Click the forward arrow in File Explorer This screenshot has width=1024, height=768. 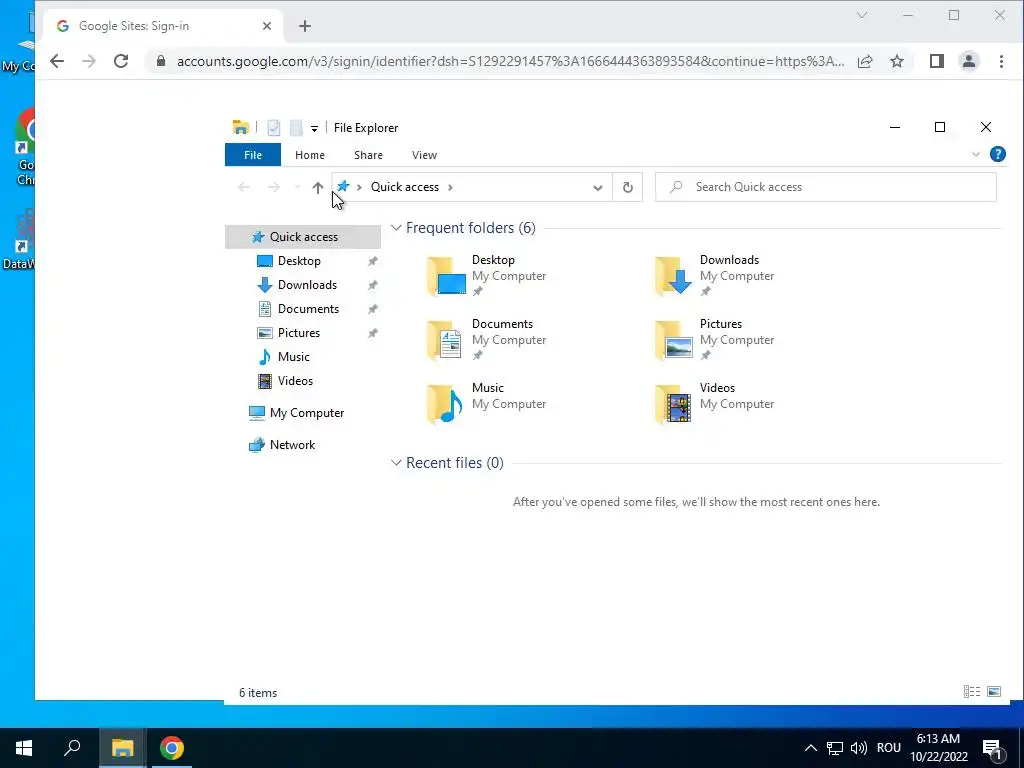274,187
